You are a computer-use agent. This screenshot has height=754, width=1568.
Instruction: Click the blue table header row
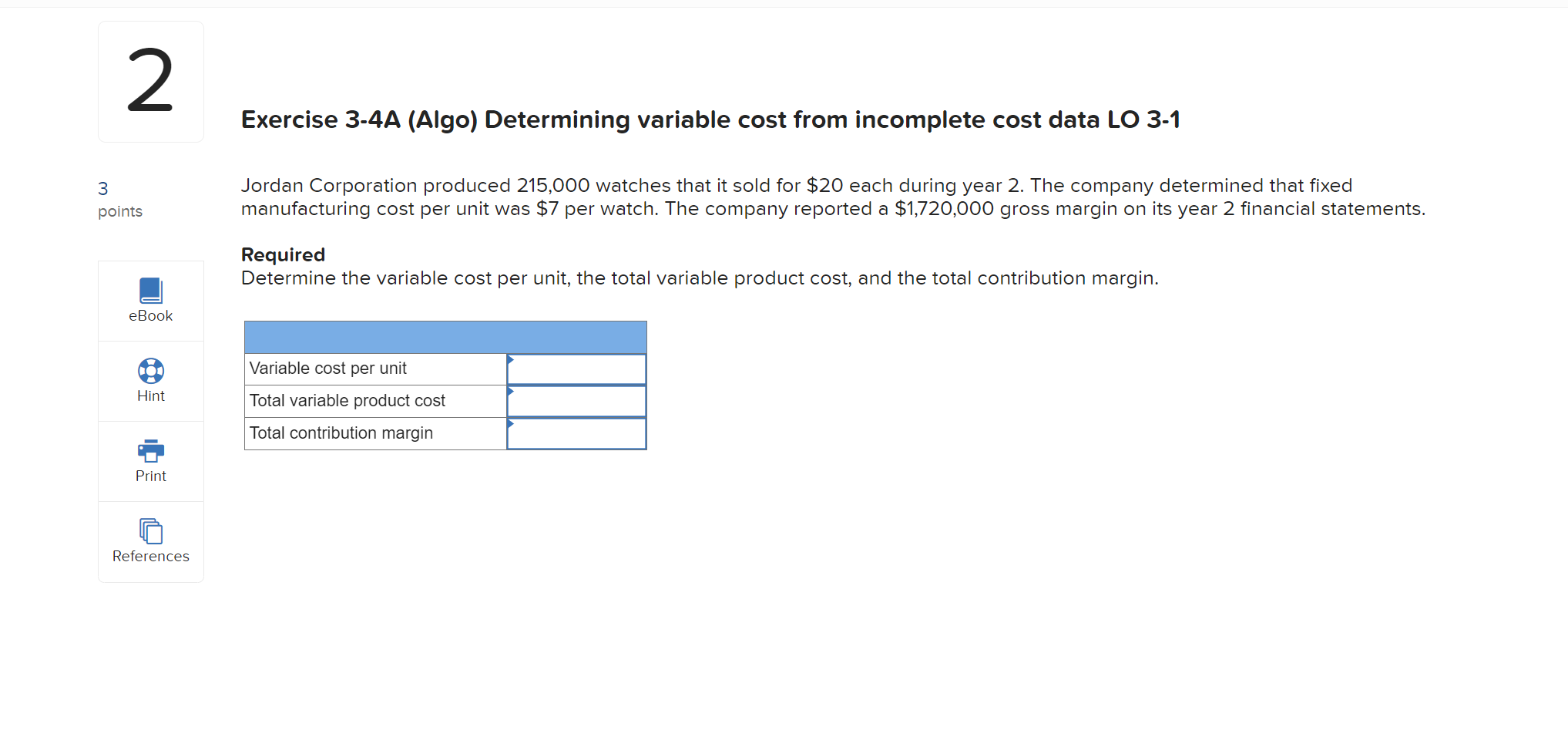[445, 337]
